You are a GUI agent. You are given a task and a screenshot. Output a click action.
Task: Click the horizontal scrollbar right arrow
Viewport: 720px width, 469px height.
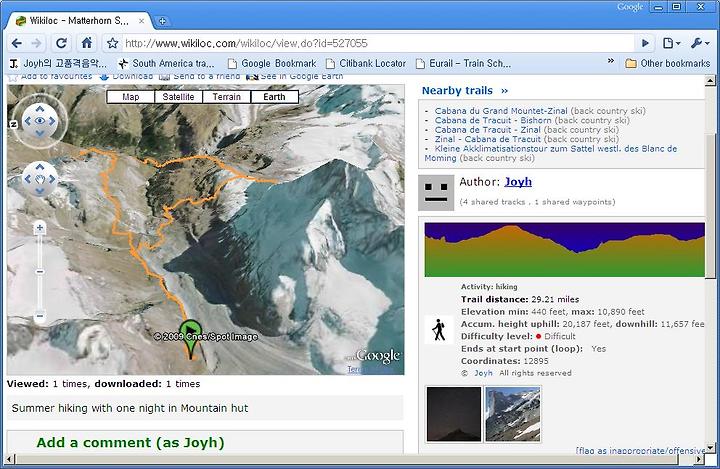tap(699, 459)
